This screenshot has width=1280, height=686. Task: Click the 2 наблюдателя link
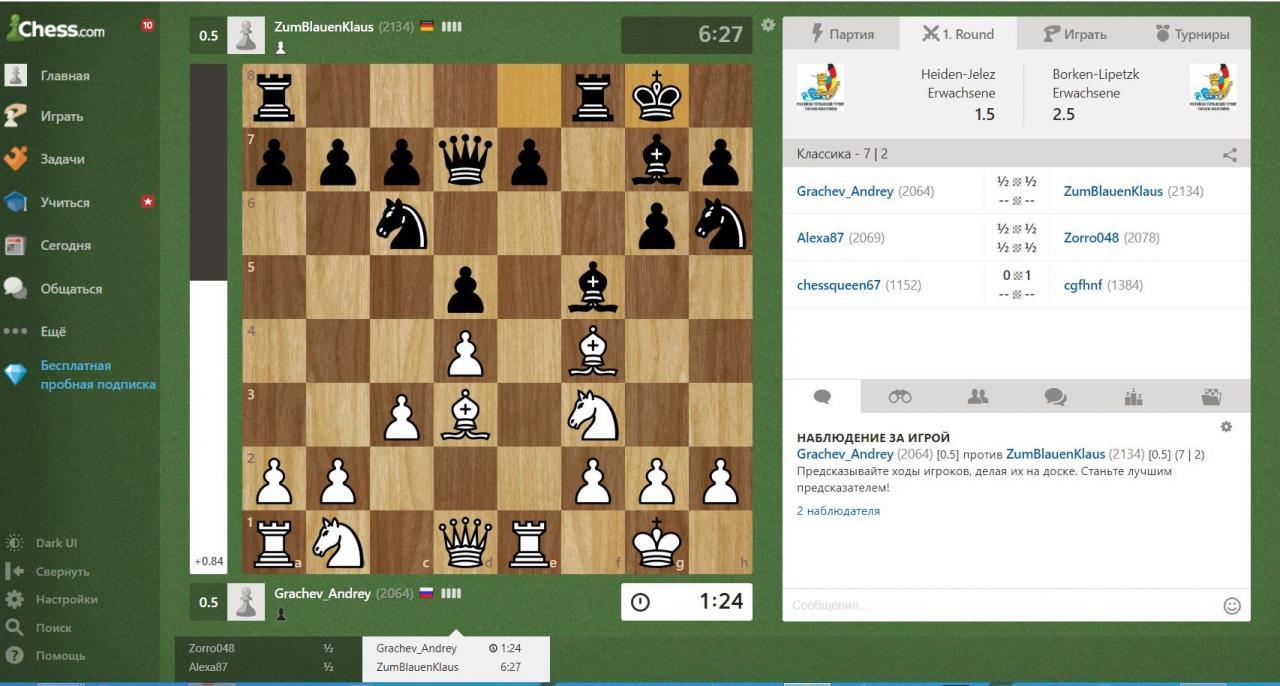pyautogui.click(x=838, y=511)
